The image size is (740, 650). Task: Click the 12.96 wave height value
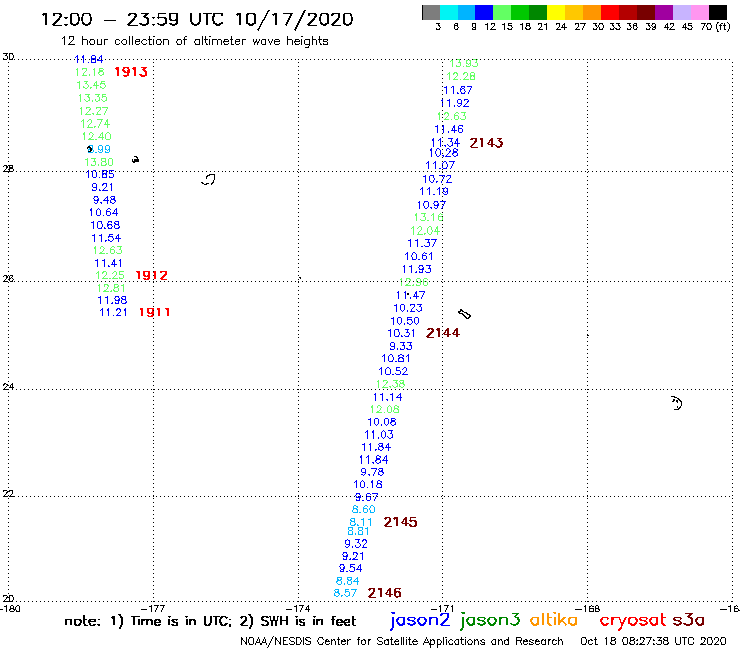tap(414, 282)
